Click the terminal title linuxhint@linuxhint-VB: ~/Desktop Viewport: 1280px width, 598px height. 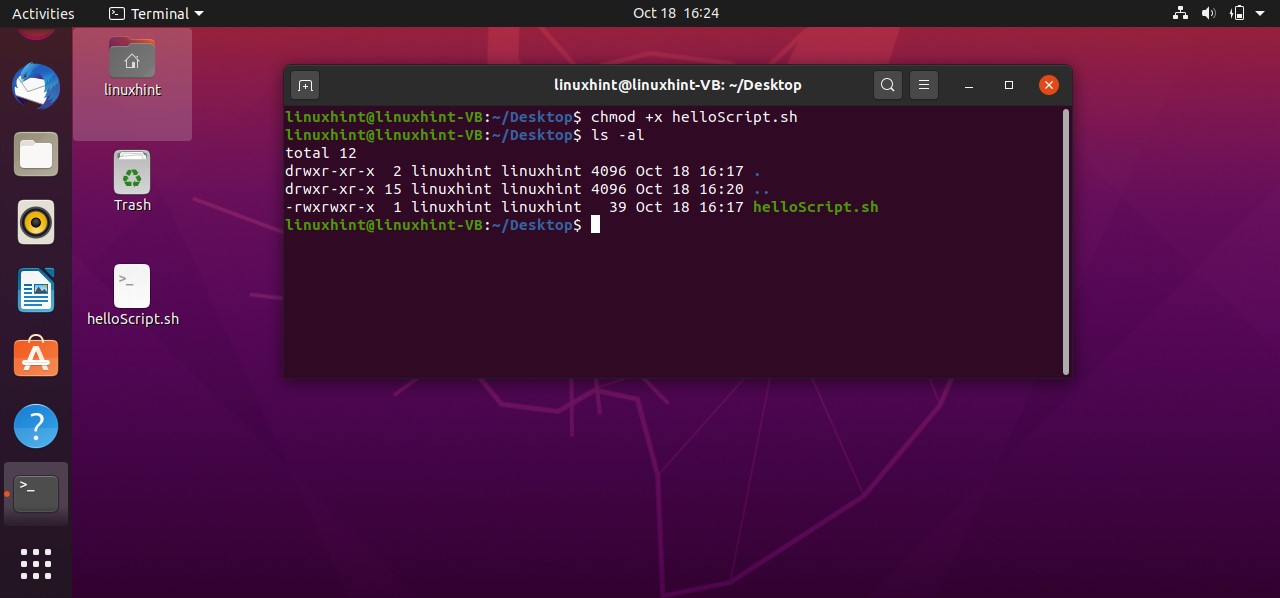(677, 85)
